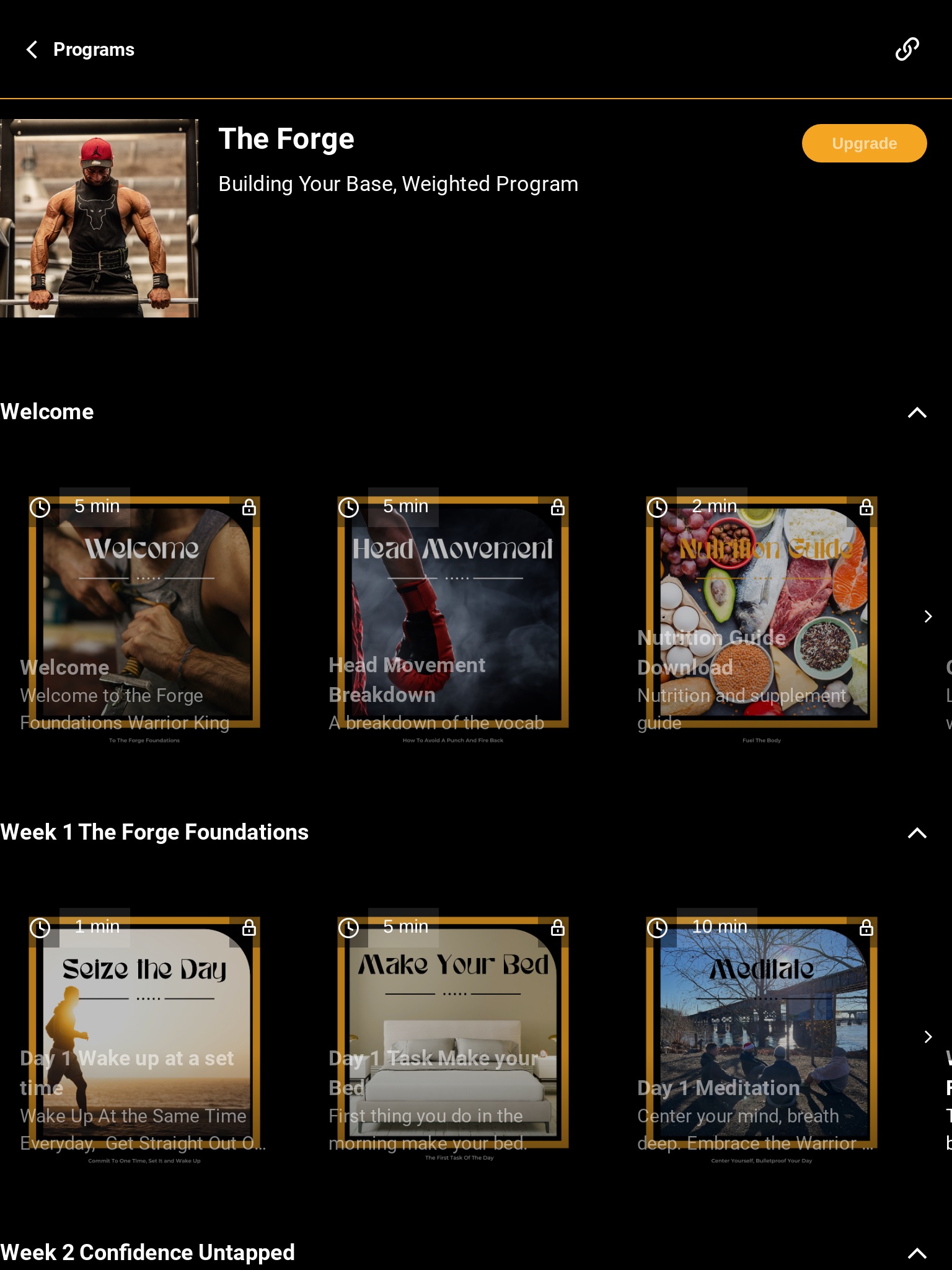Image resolution: width=952 pixels, height=1270 pixels.
Task: Click 'Week 2 Confidence Untapped' heading
Action: (148, 1253)
